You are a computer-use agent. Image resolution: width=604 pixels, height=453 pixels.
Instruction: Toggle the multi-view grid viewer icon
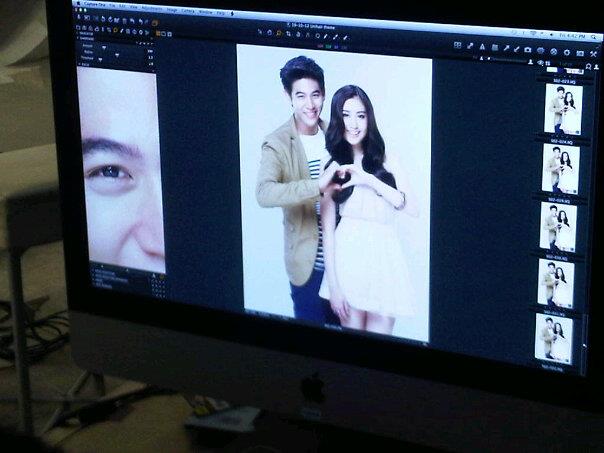pos(457,45)
